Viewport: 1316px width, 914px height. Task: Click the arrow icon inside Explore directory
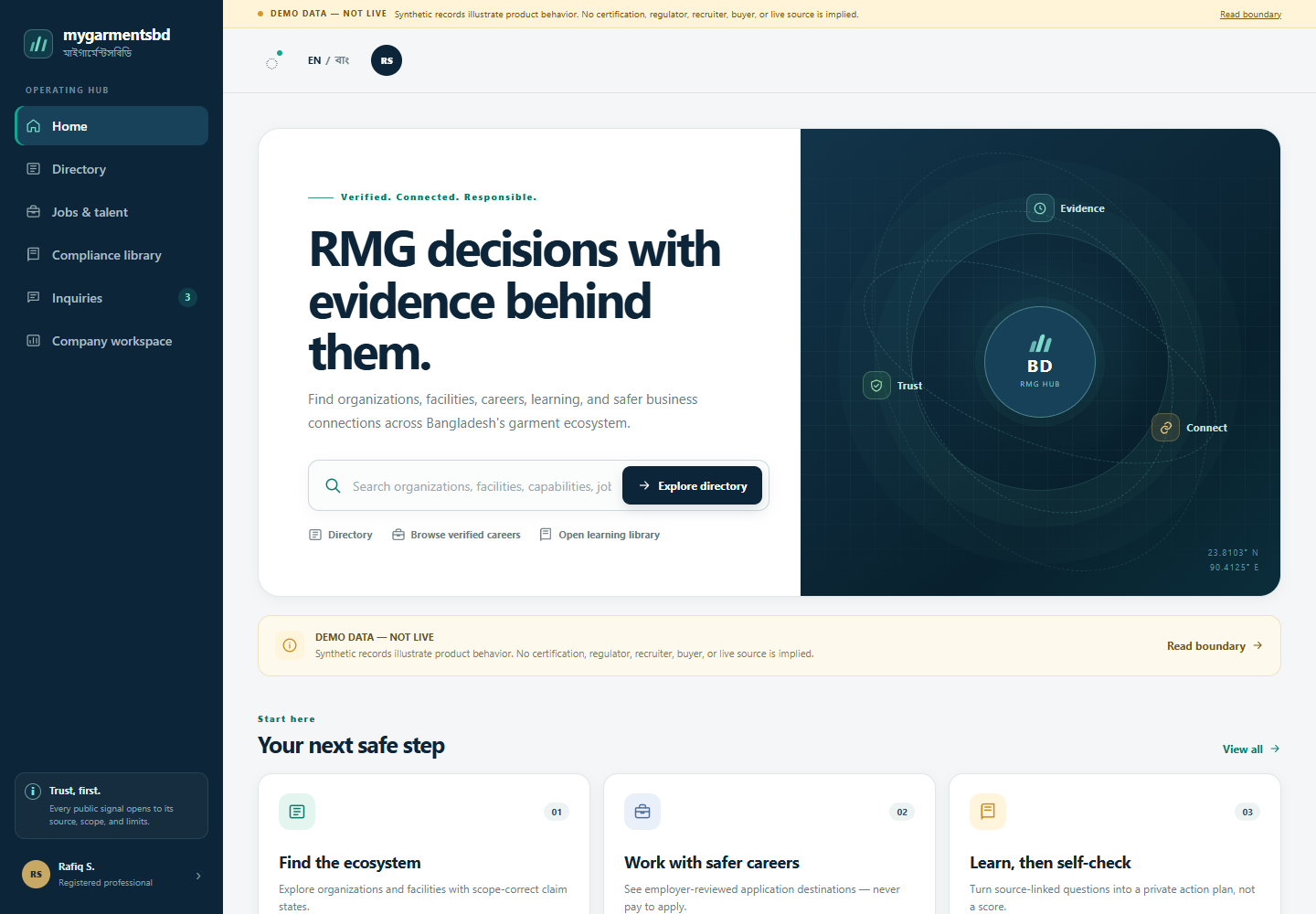(644, 485)
